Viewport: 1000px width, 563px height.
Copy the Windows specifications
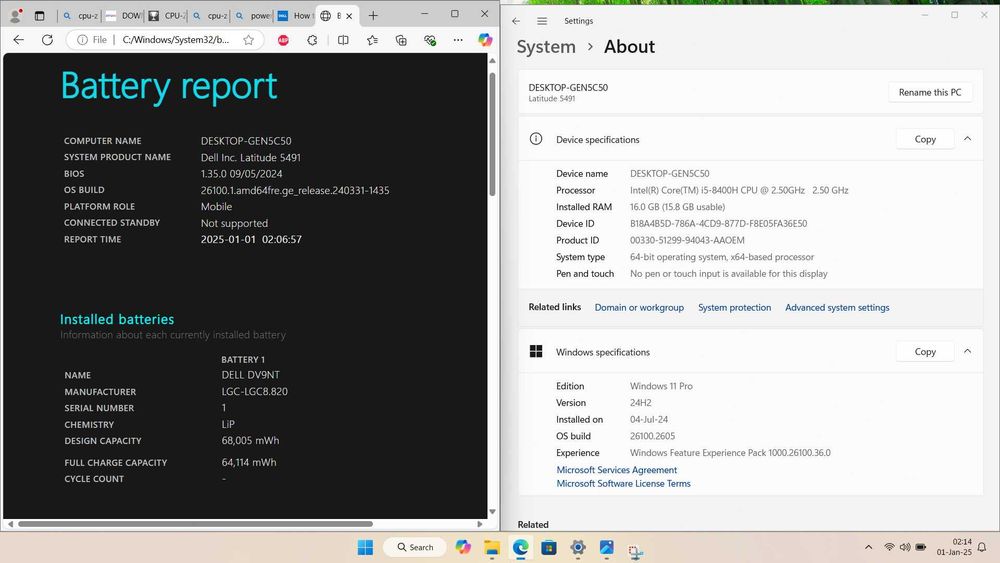[925, 351]
